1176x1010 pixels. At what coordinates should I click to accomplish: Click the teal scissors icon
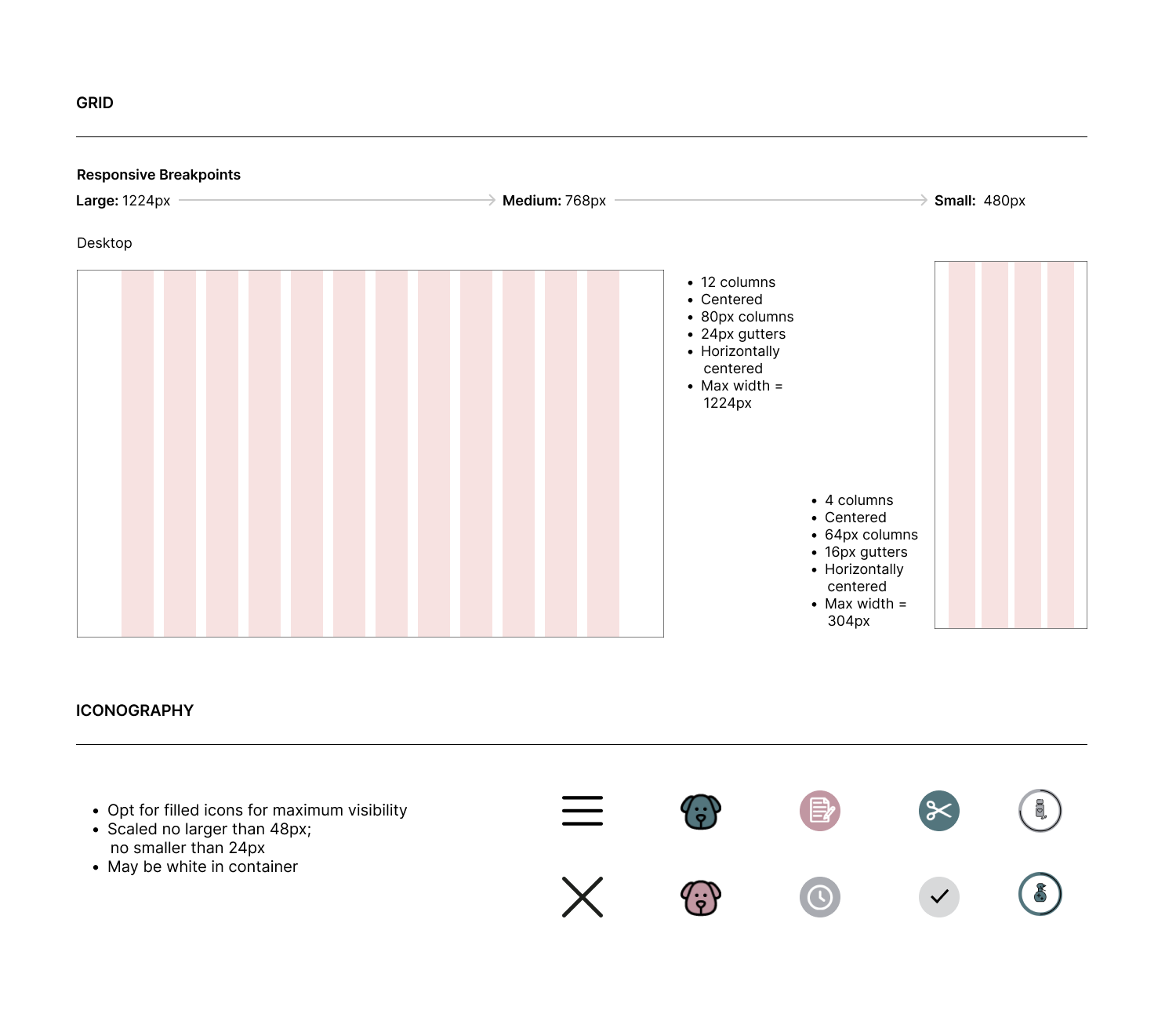pyautogui.click(x=939, y=811)
